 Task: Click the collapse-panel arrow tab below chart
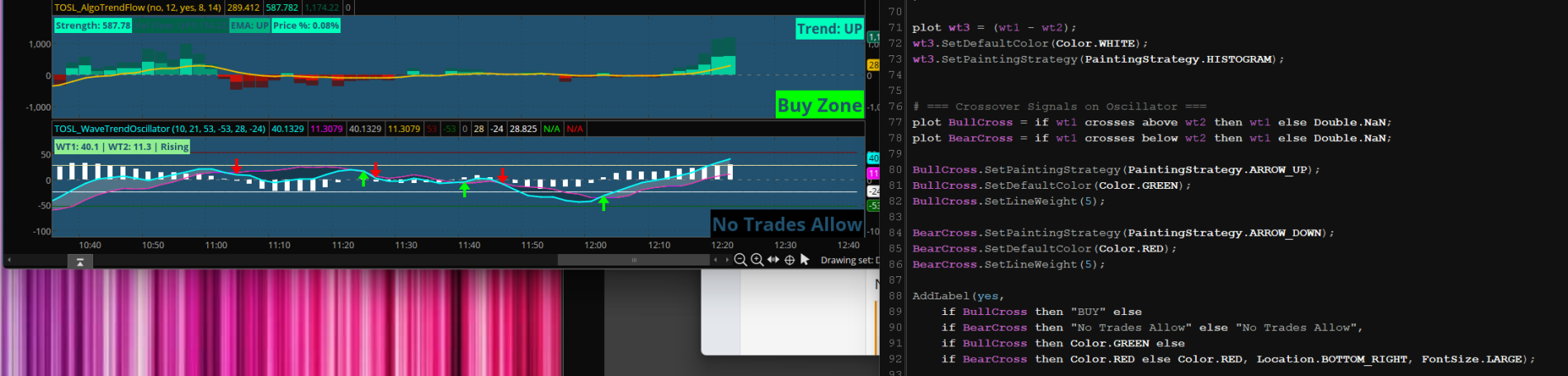pos(80,262)
